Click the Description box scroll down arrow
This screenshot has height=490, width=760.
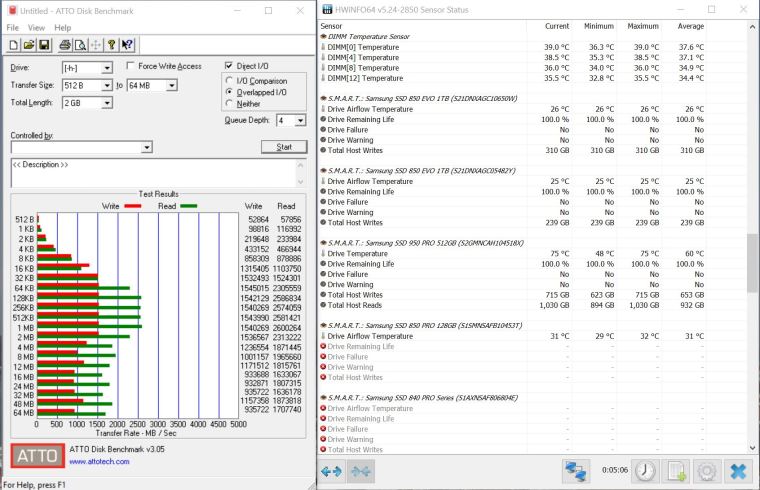[301, 182]
